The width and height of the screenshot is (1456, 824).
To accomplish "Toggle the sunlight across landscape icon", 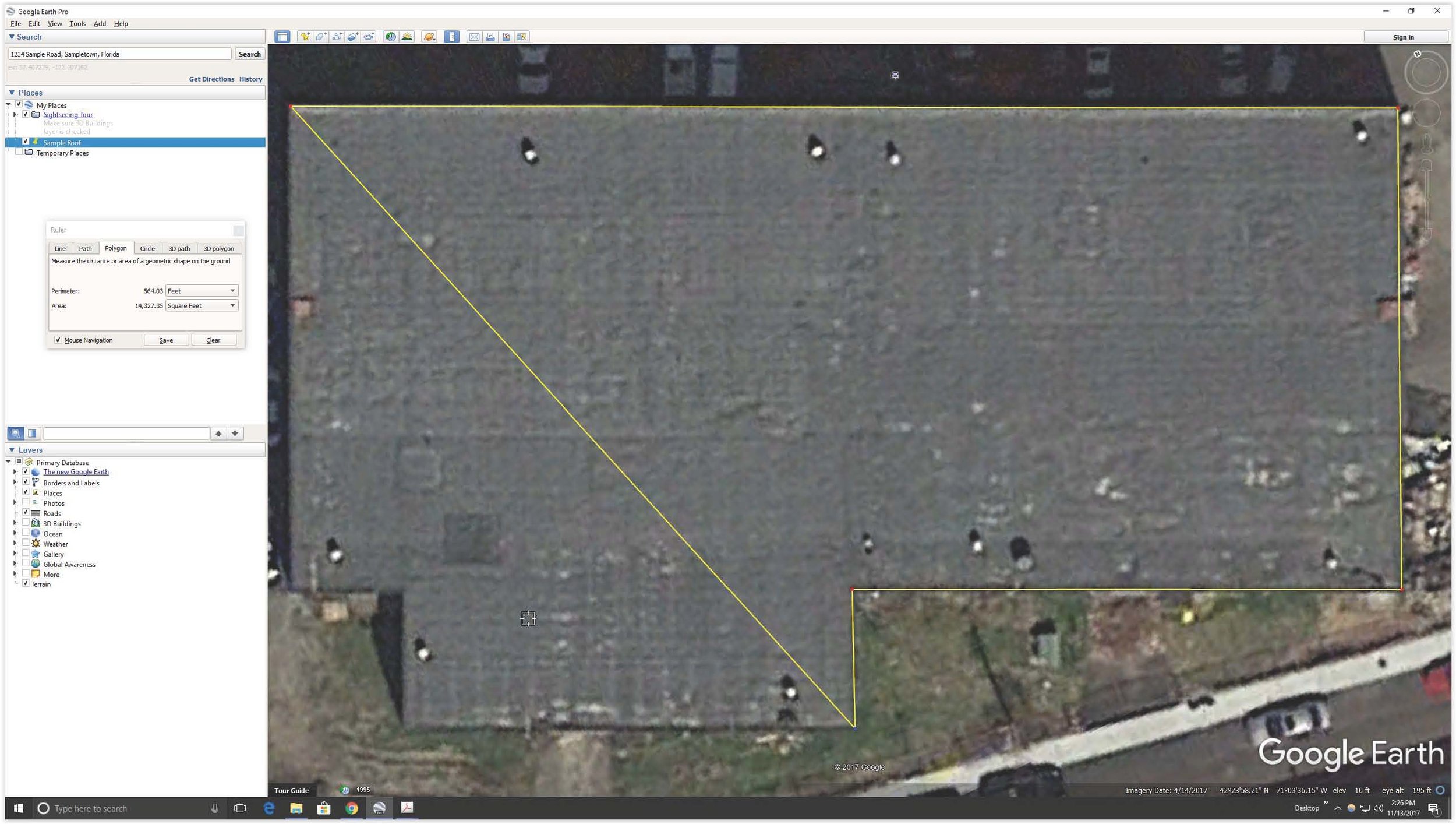I will pyautogui.click(x=407, y=37).
